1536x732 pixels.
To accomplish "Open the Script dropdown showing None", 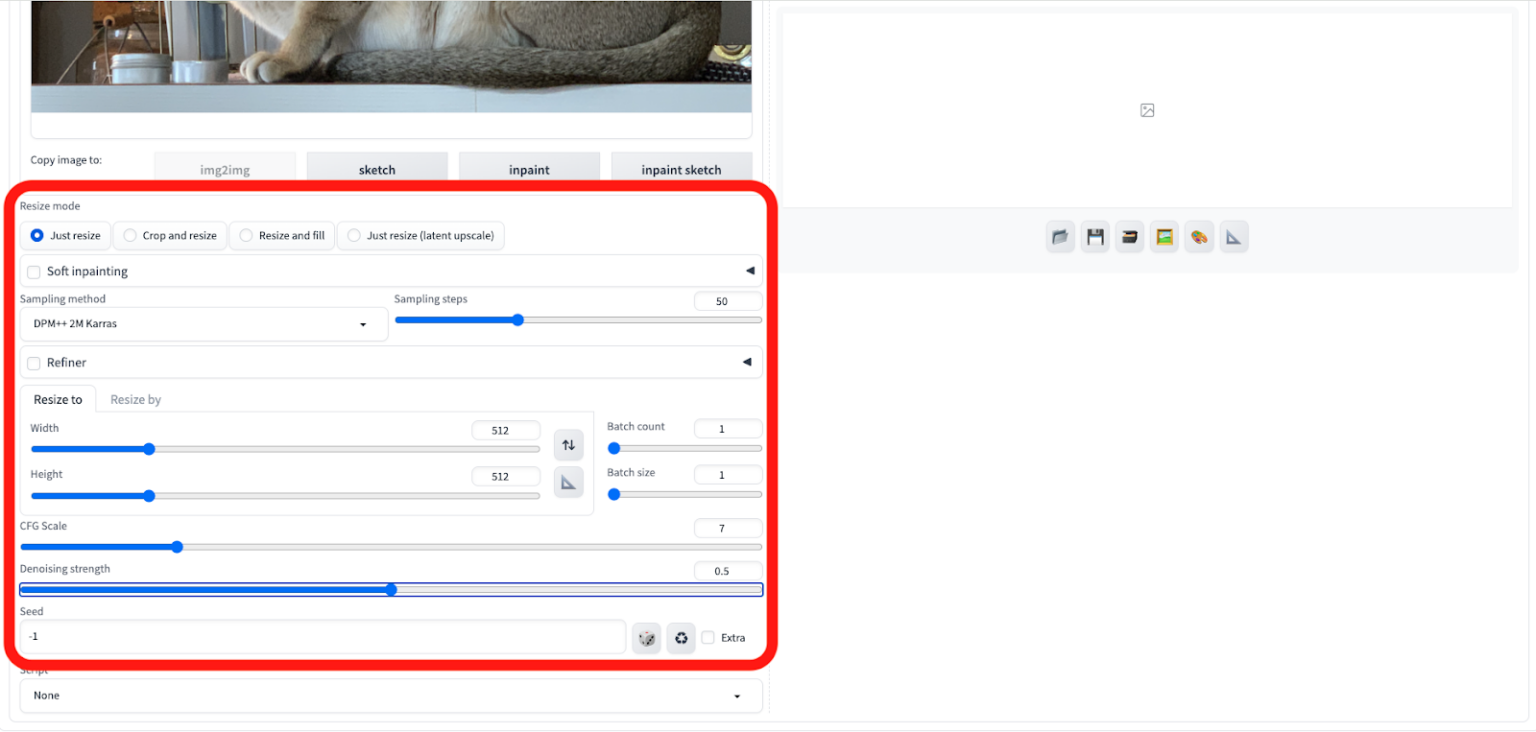I will pyautogui.click(x=390, y=696).
